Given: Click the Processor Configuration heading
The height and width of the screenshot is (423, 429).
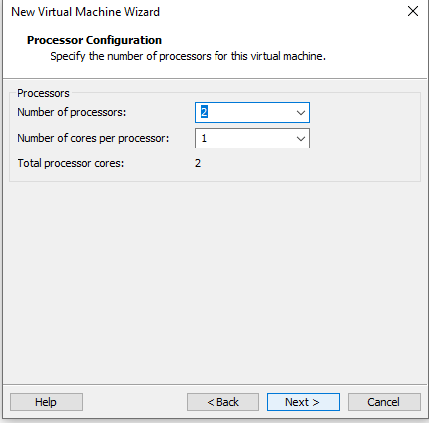Looking at the screenshot, I should [x=94, y=40].
